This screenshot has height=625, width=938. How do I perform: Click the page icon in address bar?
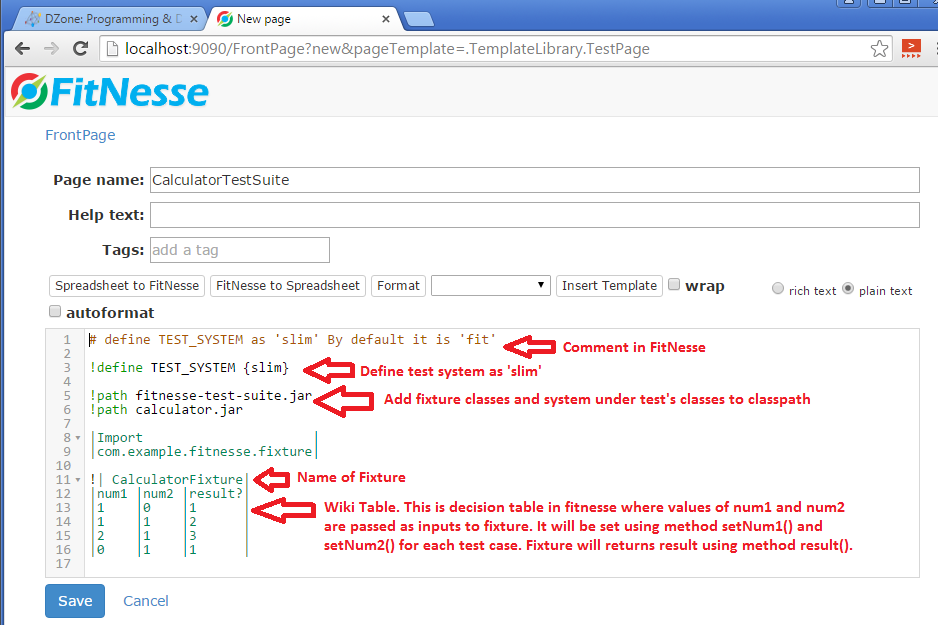(x=112, y=49)
